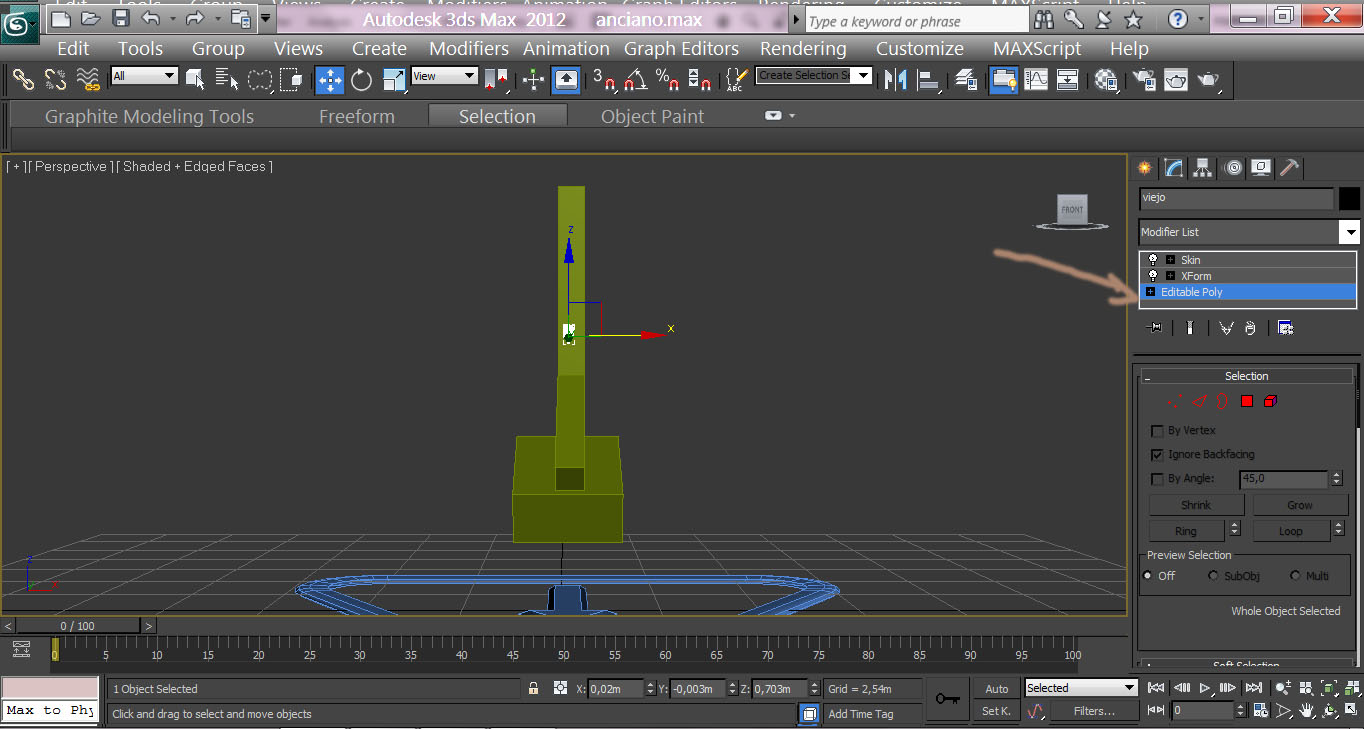The height and width of the screenshot is (729, 1364).
Task: Open the selection filter All dropdown
Action: pyautogui.click(x=145, y=76)
